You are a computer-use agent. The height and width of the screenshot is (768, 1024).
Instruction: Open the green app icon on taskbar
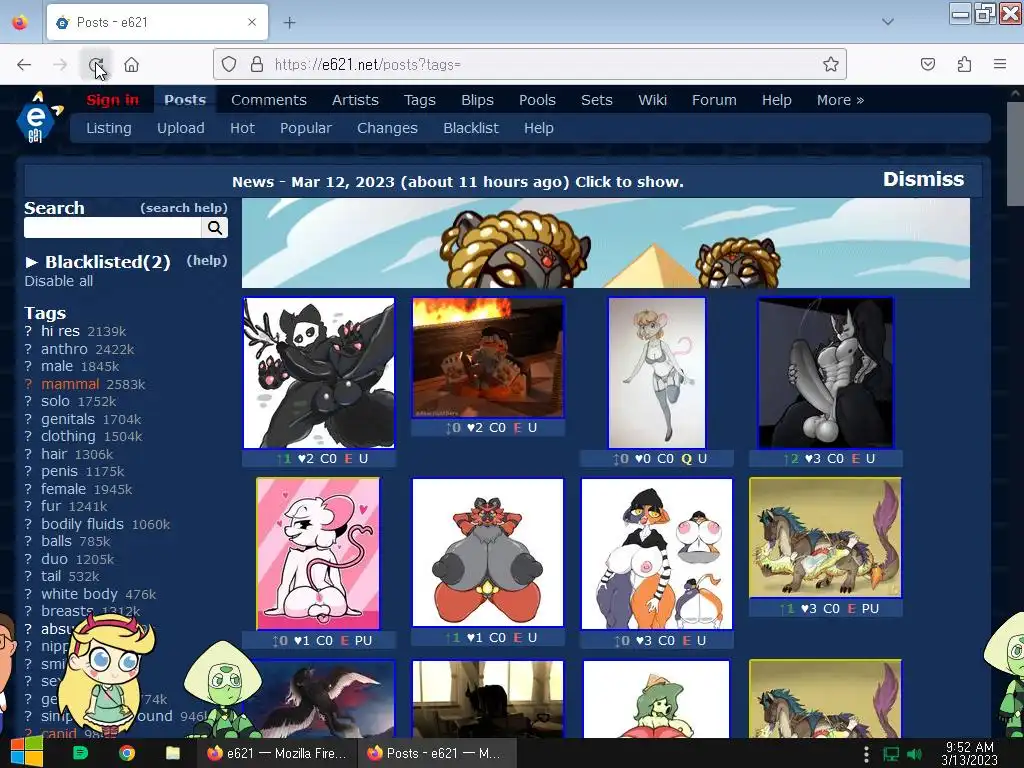pyautogui.click(x=80, y=753)
